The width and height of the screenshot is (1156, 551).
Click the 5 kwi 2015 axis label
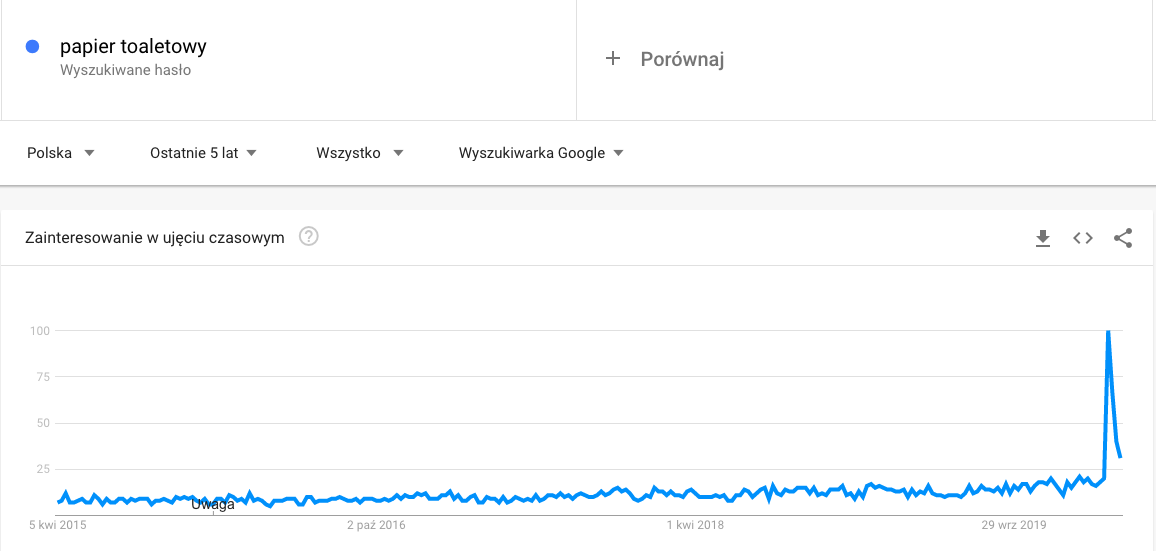57,525
